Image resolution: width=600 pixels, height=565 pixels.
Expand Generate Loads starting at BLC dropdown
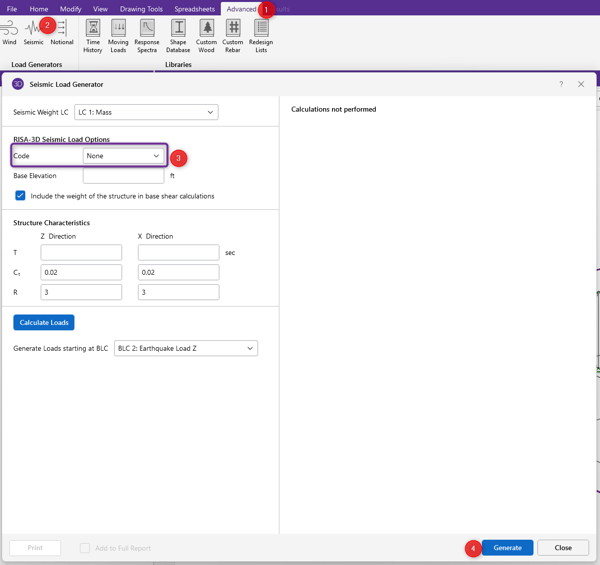[x=186, y=348]
